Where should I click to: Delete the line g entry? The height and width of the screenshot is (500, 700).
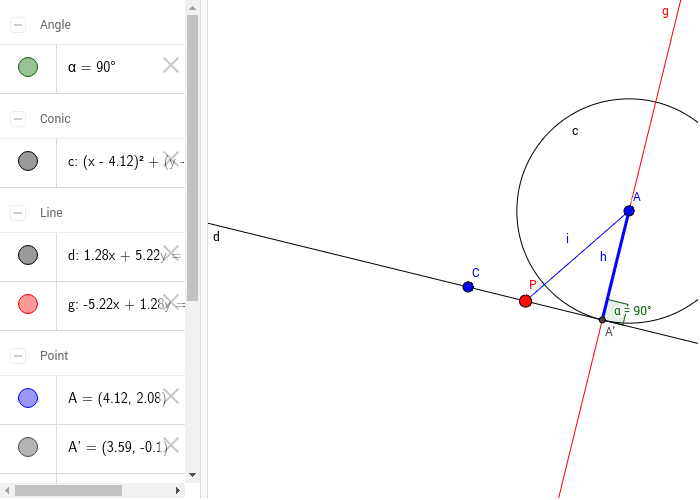[171, 302]
